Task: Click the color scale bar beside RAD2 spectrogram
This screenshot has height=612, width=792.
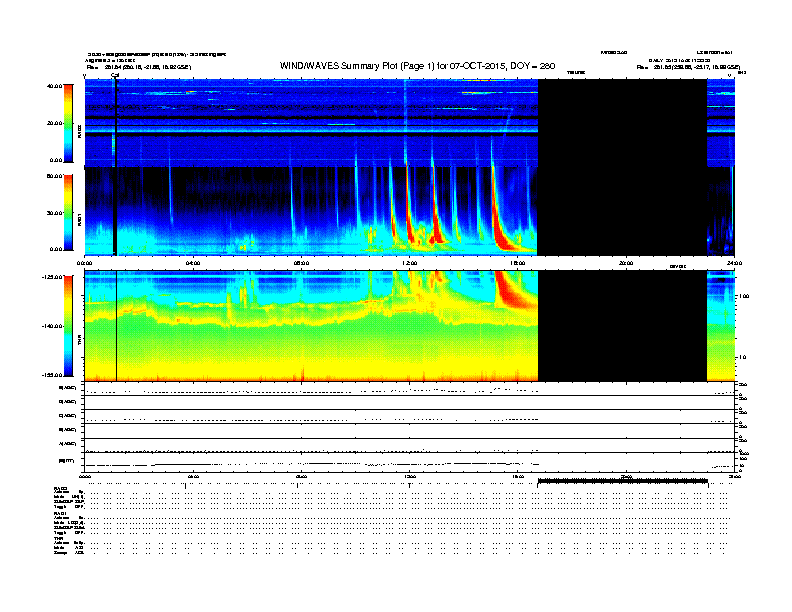Action: point(68,123)
